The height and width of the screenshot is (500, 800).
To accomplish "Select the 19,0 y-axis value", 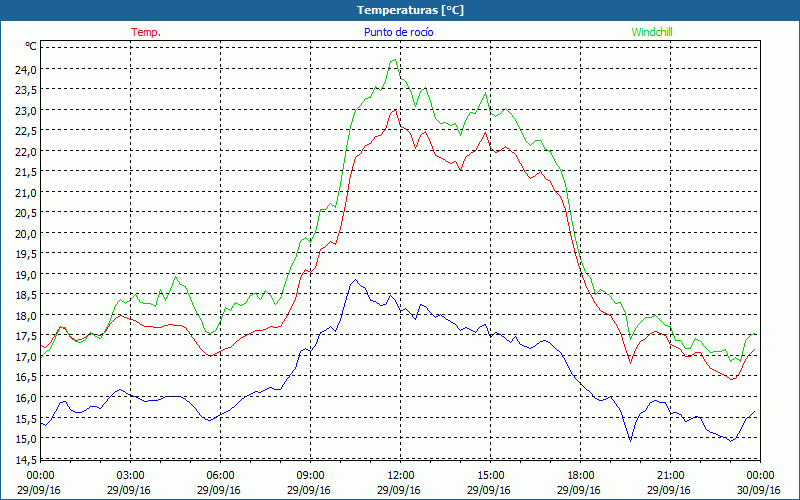I will [x=25, y=274].
